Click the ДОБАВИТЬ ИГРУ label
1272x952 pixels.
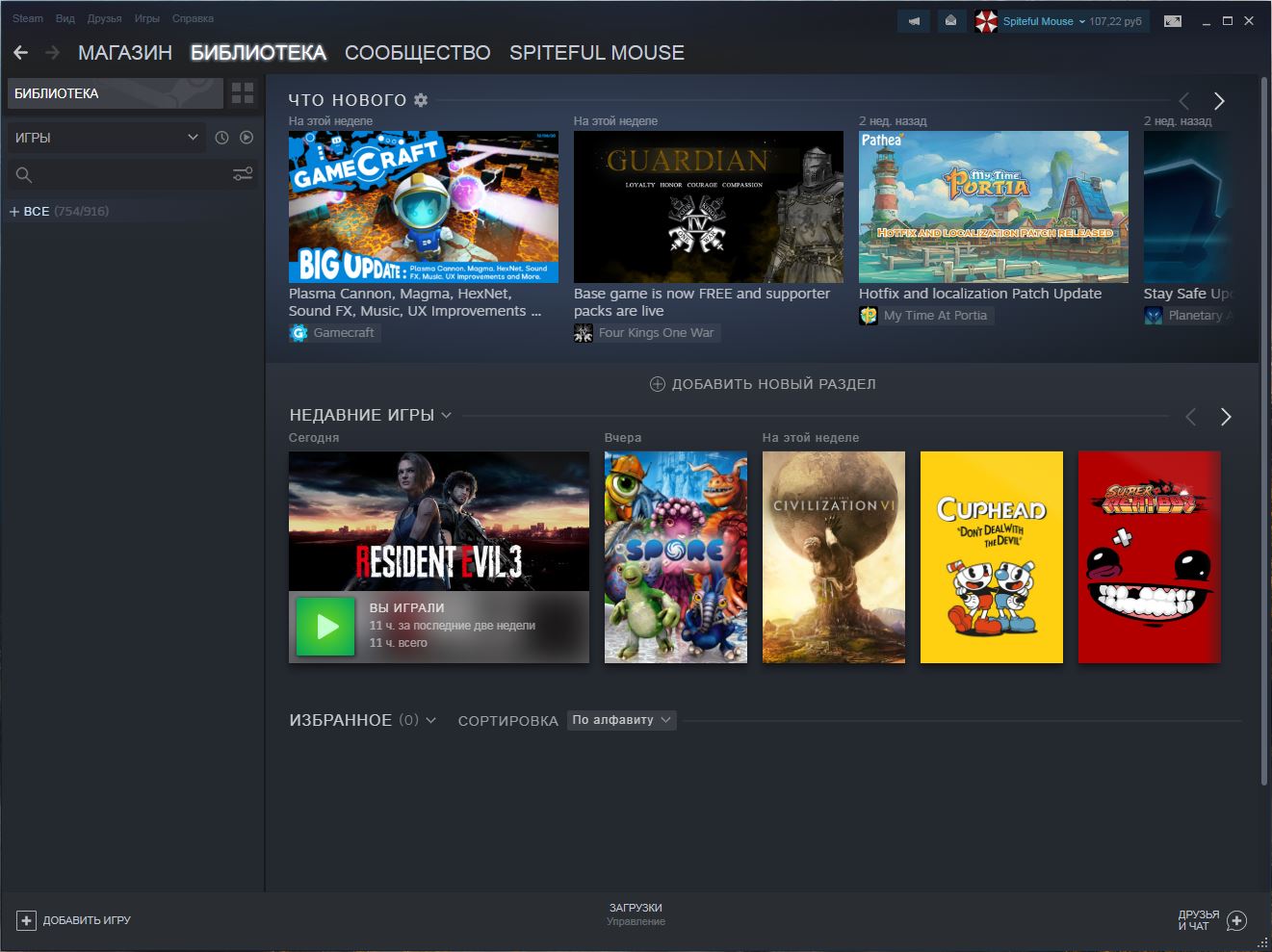click(87, 921)
